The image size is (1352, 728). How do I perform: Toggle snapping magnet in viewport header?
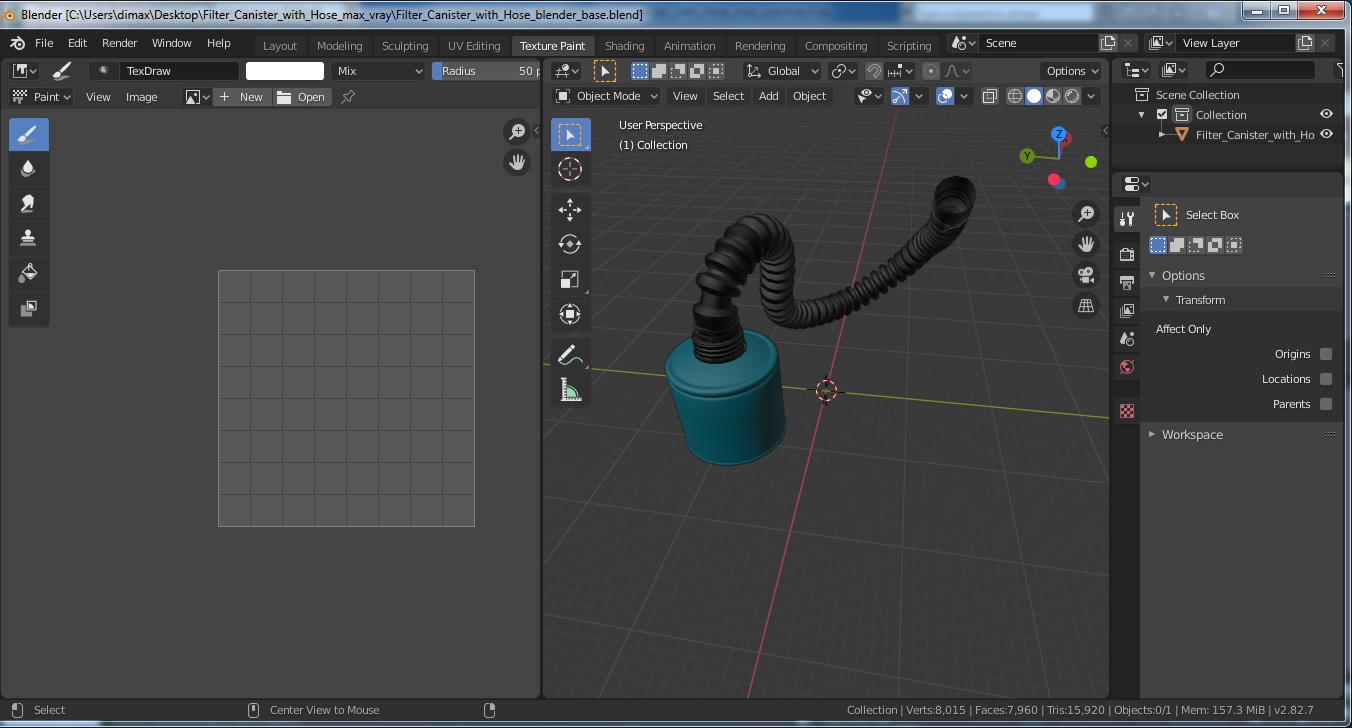[x=873, y=71]
